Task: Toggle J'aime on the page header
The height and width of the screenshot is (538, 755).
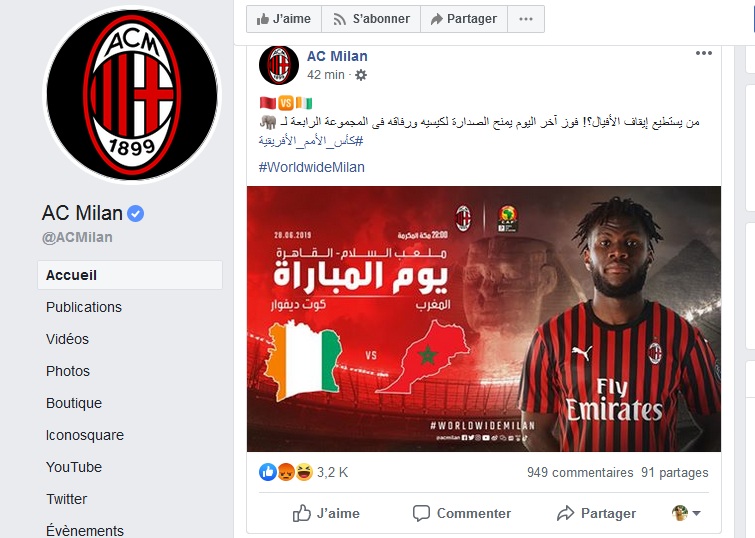Action: [284, 19]
